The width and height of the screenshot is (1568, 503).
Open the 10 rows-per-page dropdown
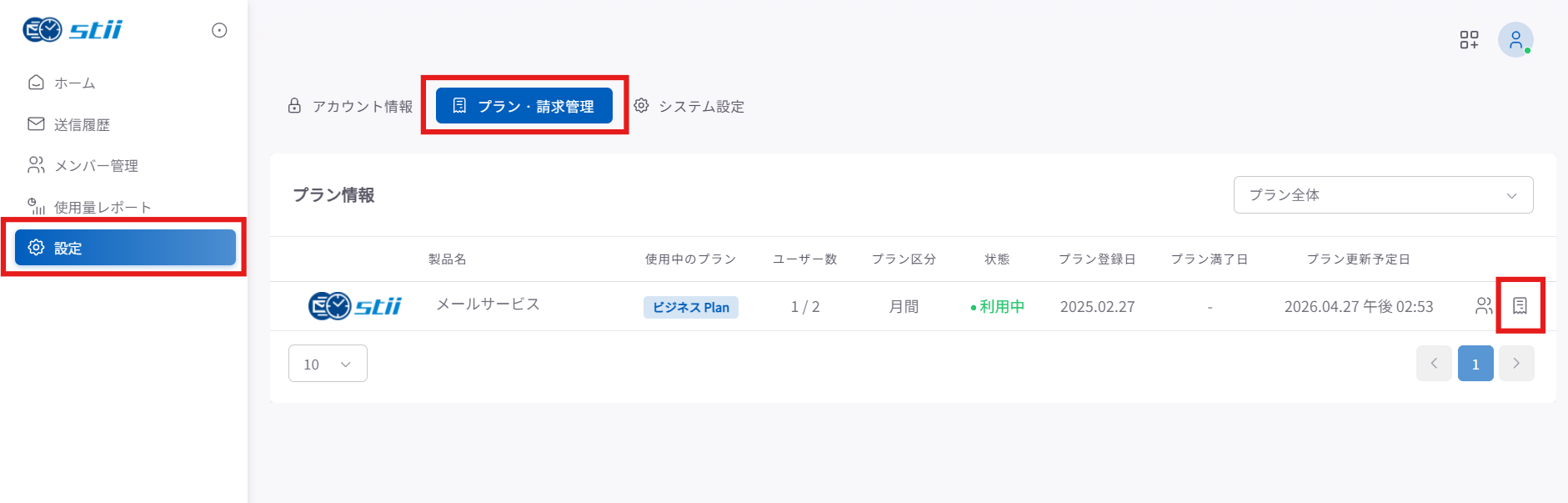[x=328, y=364]
